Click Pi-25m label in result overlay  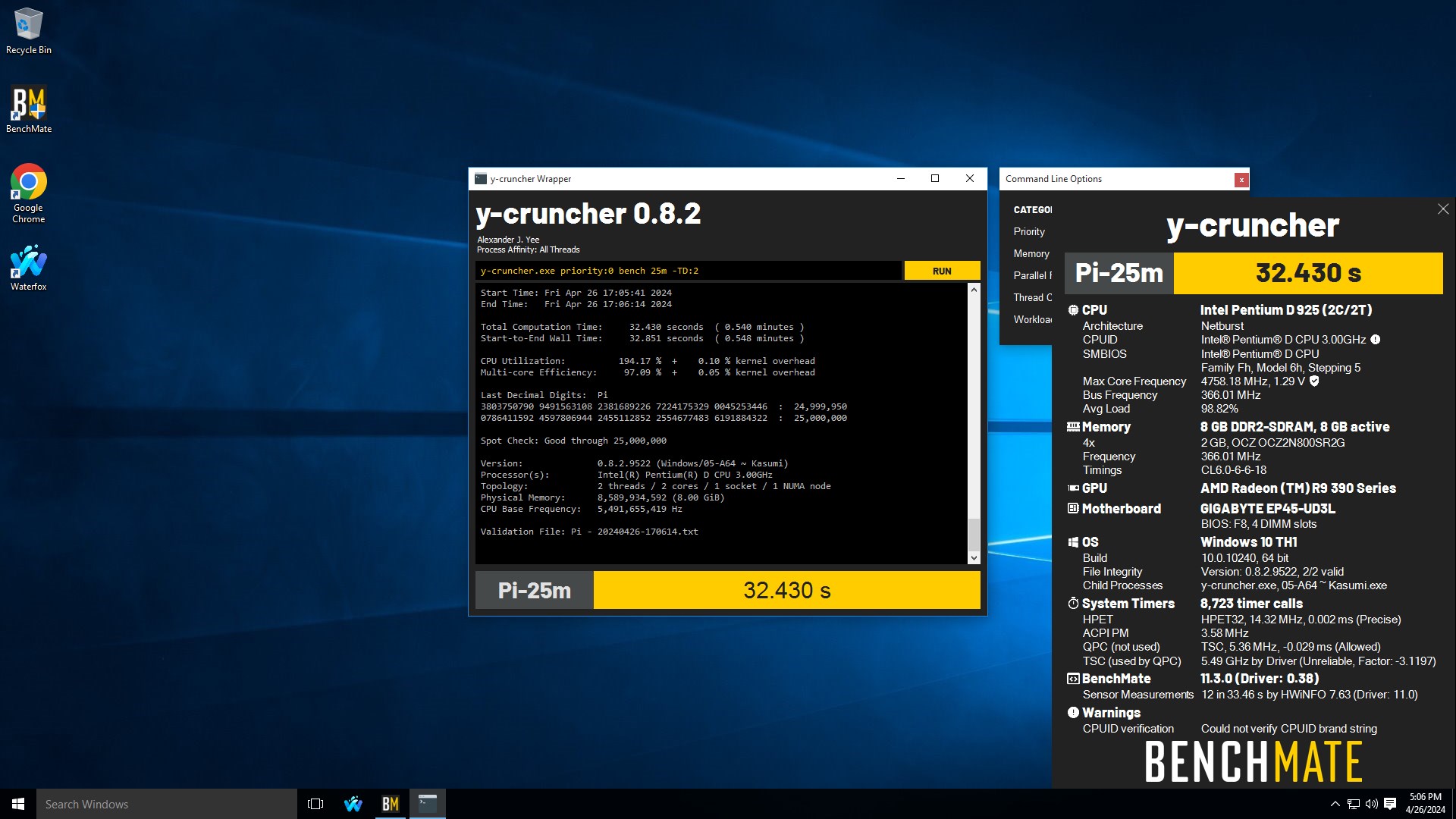1119,273
